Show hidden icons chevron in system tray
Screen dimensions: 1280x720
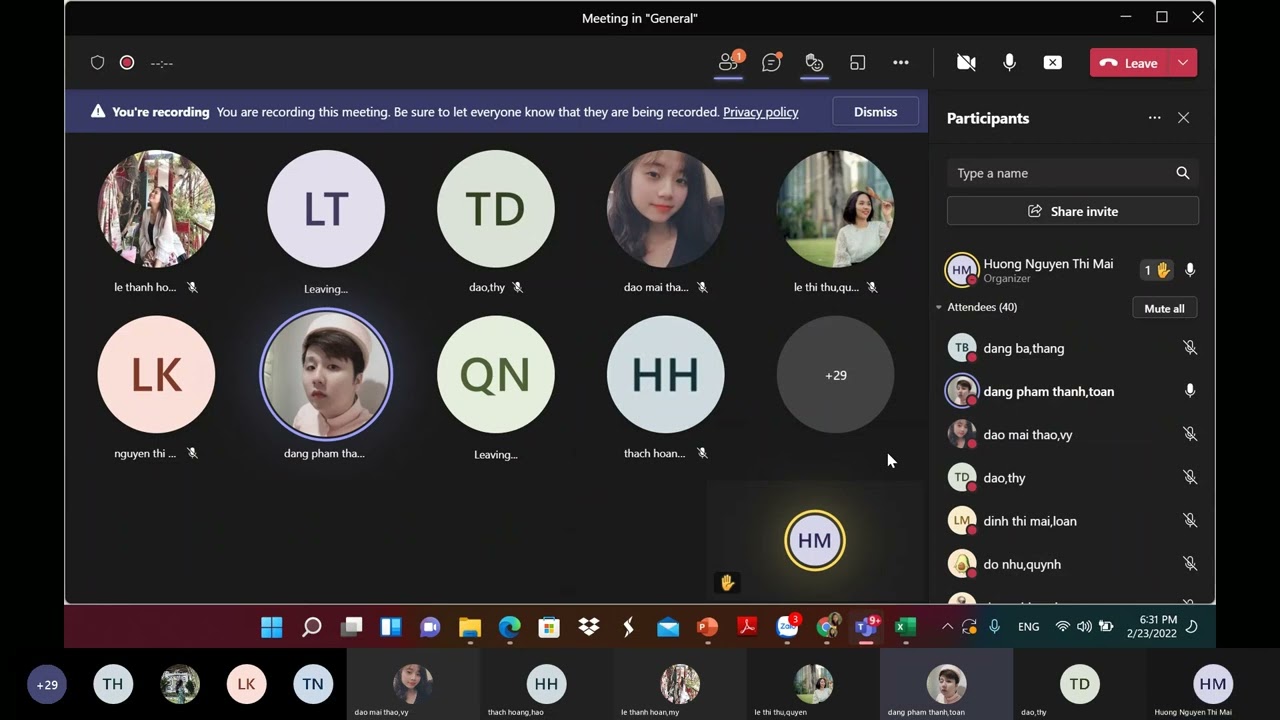pyautogui.click(x=947, y=627)
